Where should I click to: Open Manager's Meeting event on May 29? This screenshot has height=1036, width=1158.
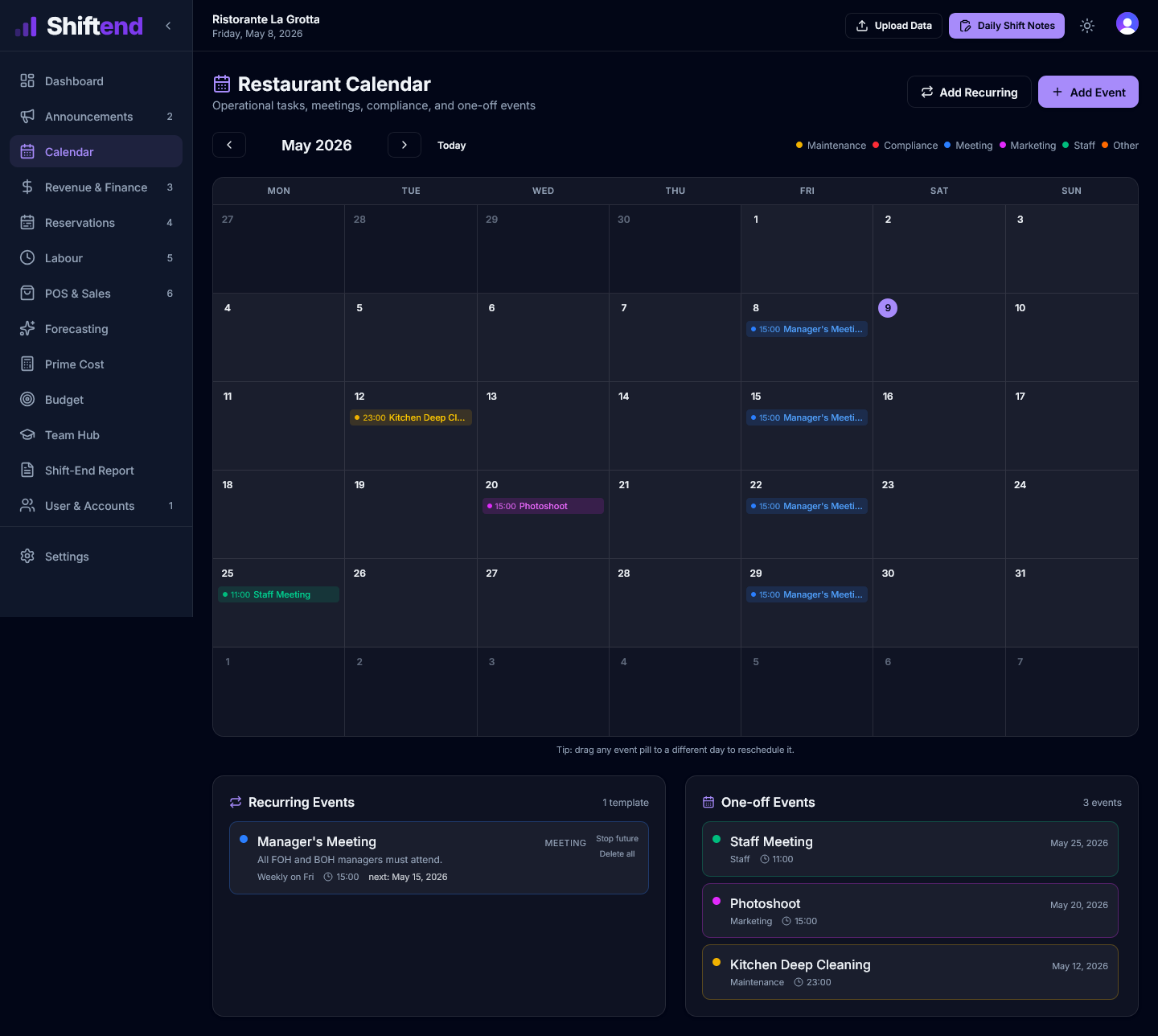[x=807, y=594]
